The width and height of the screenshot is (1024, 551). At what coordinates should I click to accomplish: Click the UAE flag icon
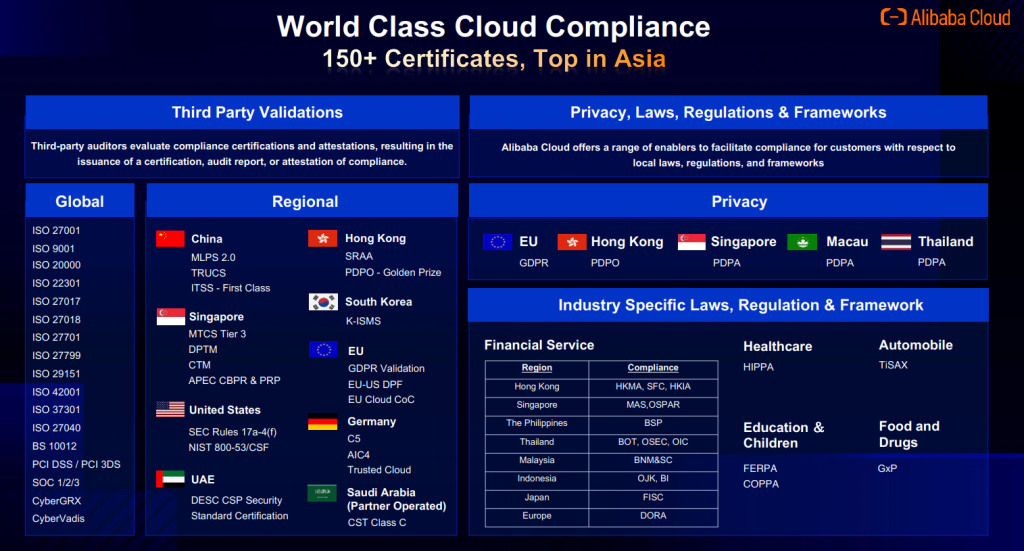(170, 479)
